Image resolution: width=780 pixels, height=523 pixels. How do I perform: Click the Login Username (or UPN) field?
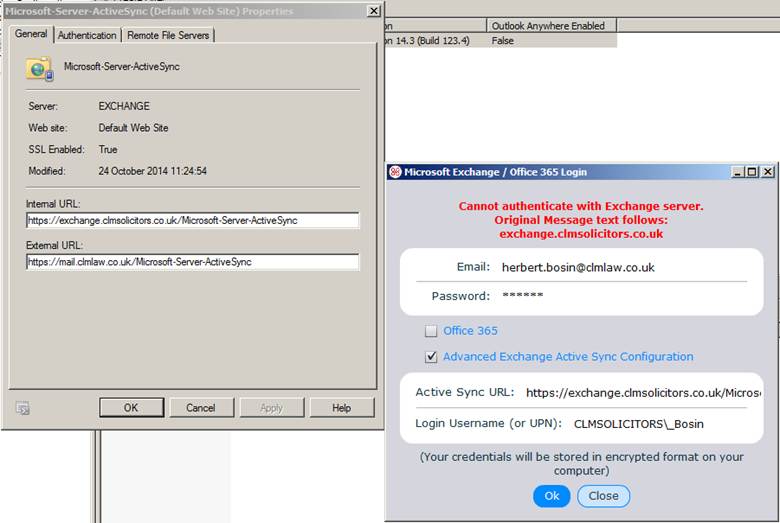(661, 424)
